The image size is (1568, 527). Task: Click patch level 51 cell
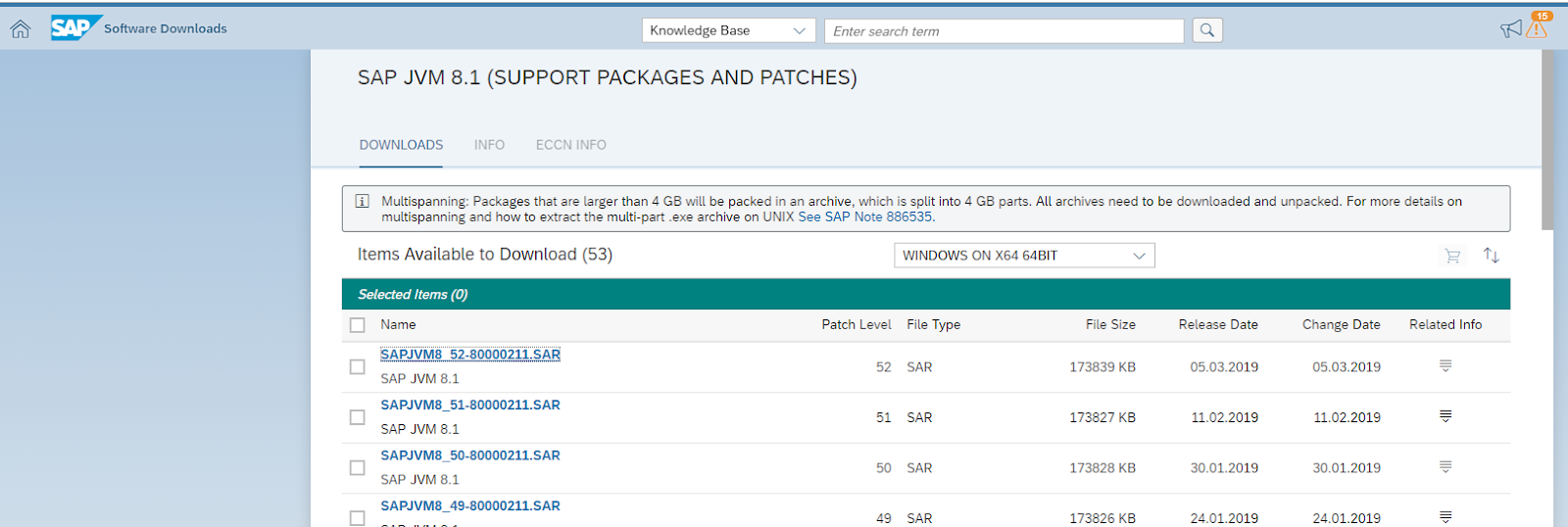[x=883, y=417]
